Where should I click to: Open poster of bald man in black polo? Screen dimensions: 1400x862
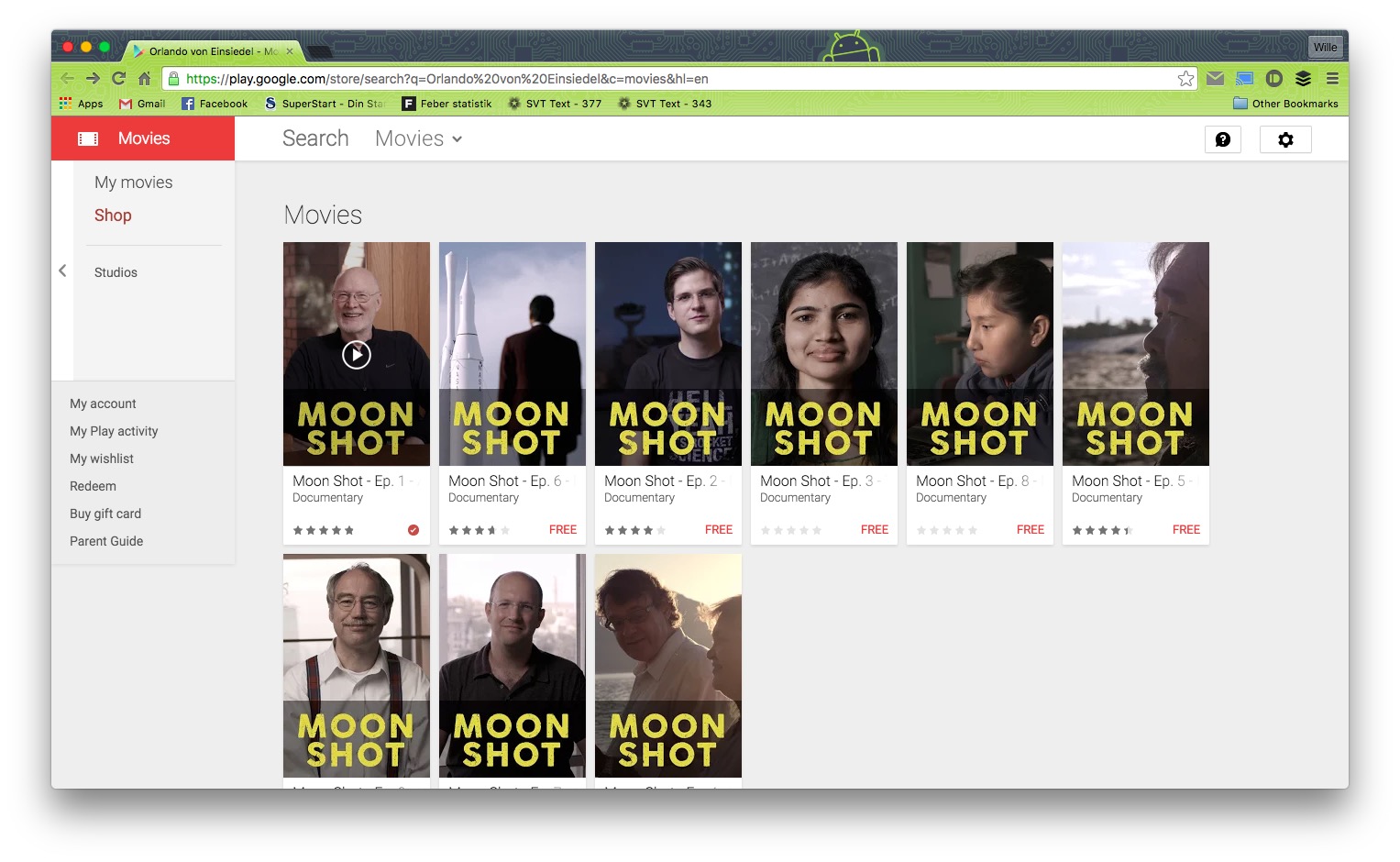tap(513, 666)
